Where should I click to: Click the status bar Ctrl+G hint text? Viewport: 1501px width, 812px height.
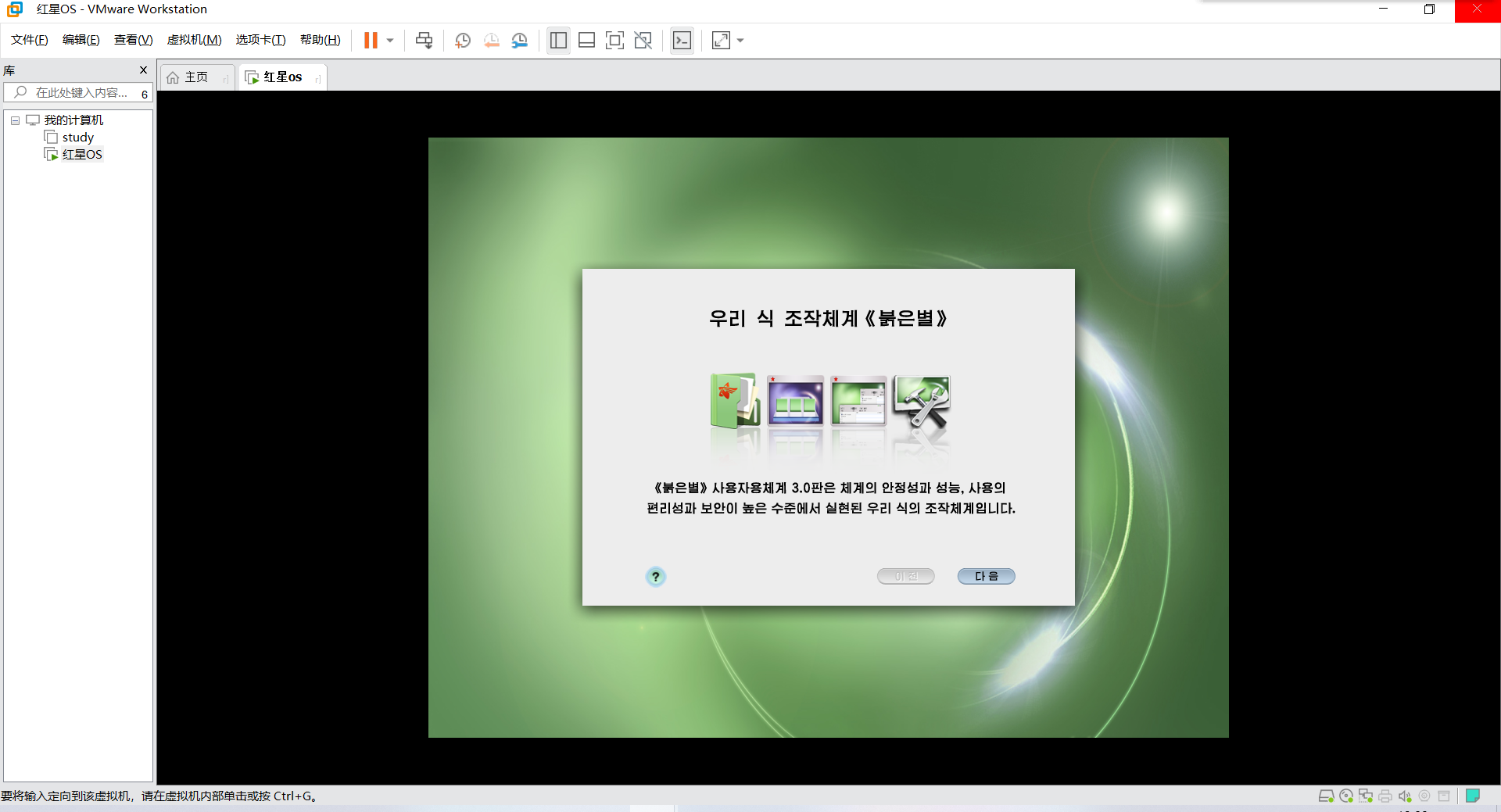click(159, 796)
